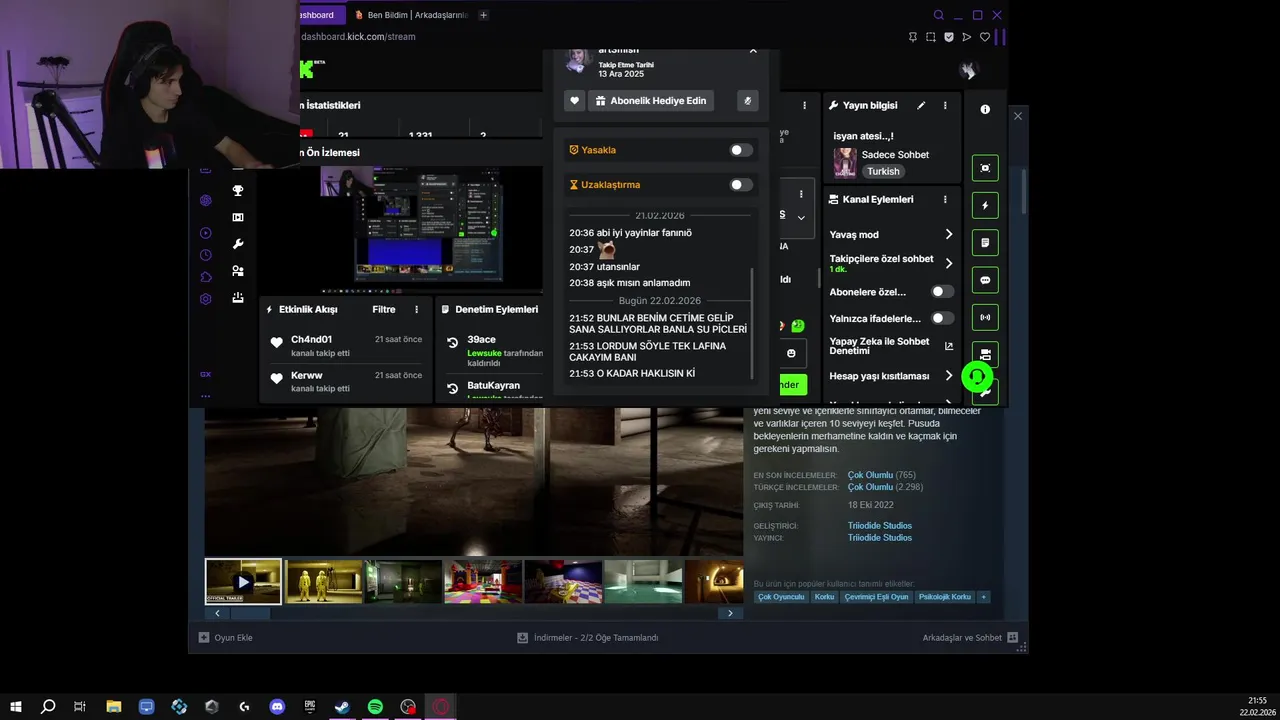Click the heart bookmark icon in address bar

click(985, 37)
